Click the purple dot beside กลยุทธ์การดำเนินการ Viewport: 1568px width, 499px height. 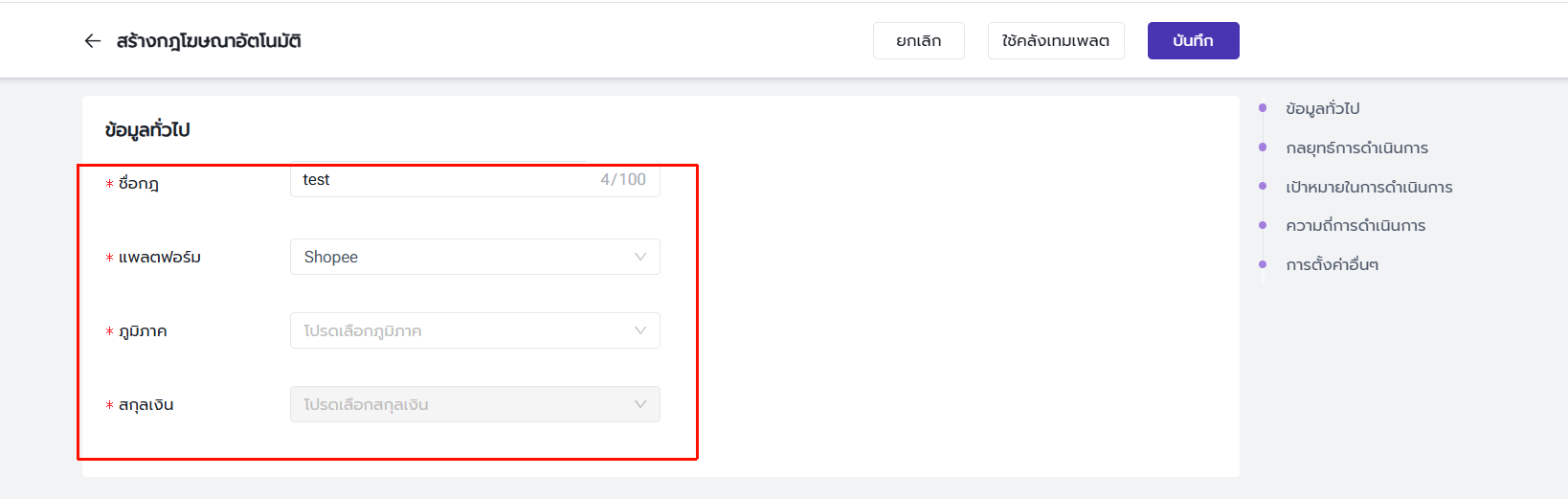click(1263, 147)
